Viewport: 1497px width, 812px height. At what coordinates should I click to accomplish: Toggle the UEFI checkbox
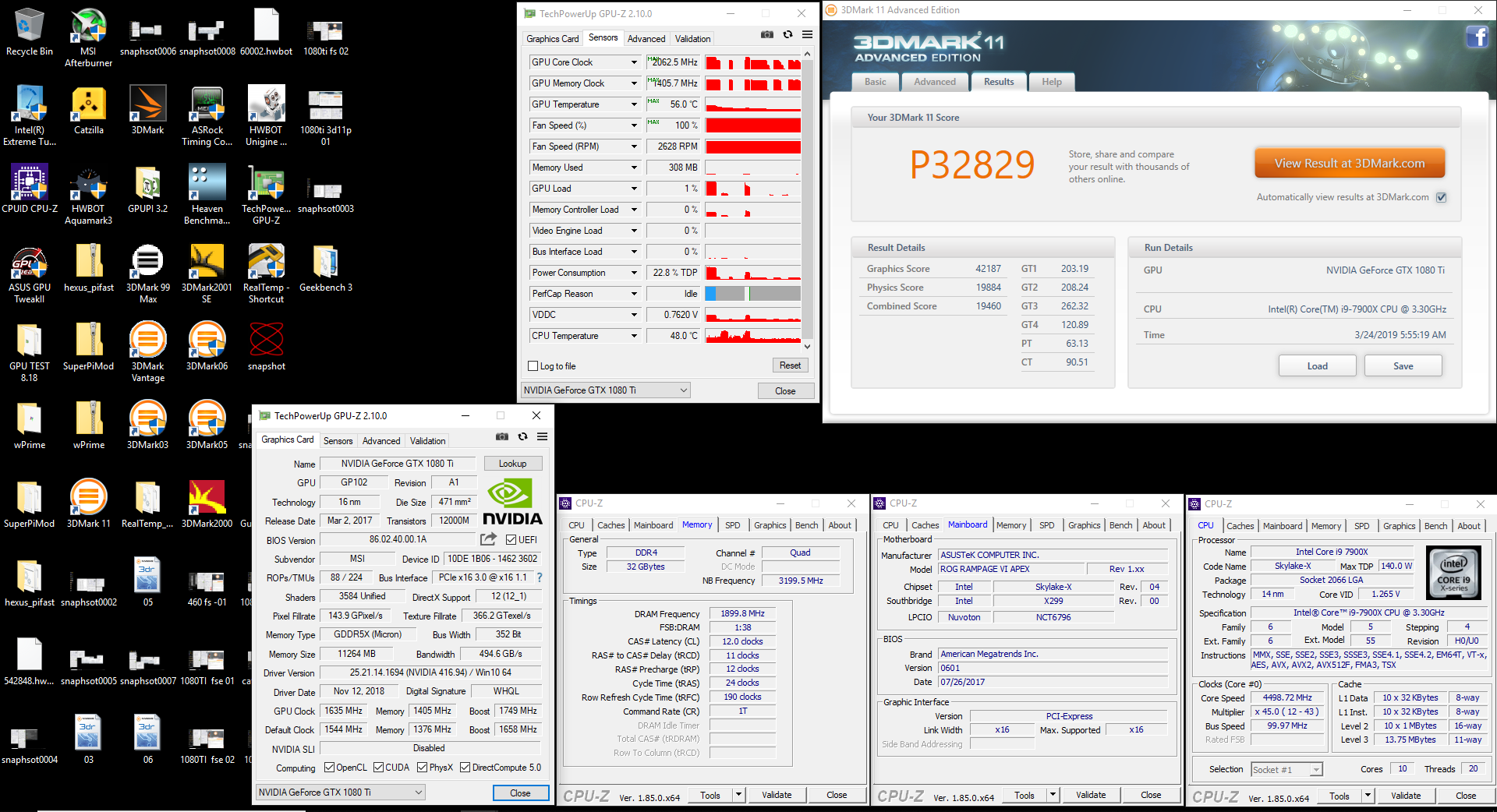point(511,539)
